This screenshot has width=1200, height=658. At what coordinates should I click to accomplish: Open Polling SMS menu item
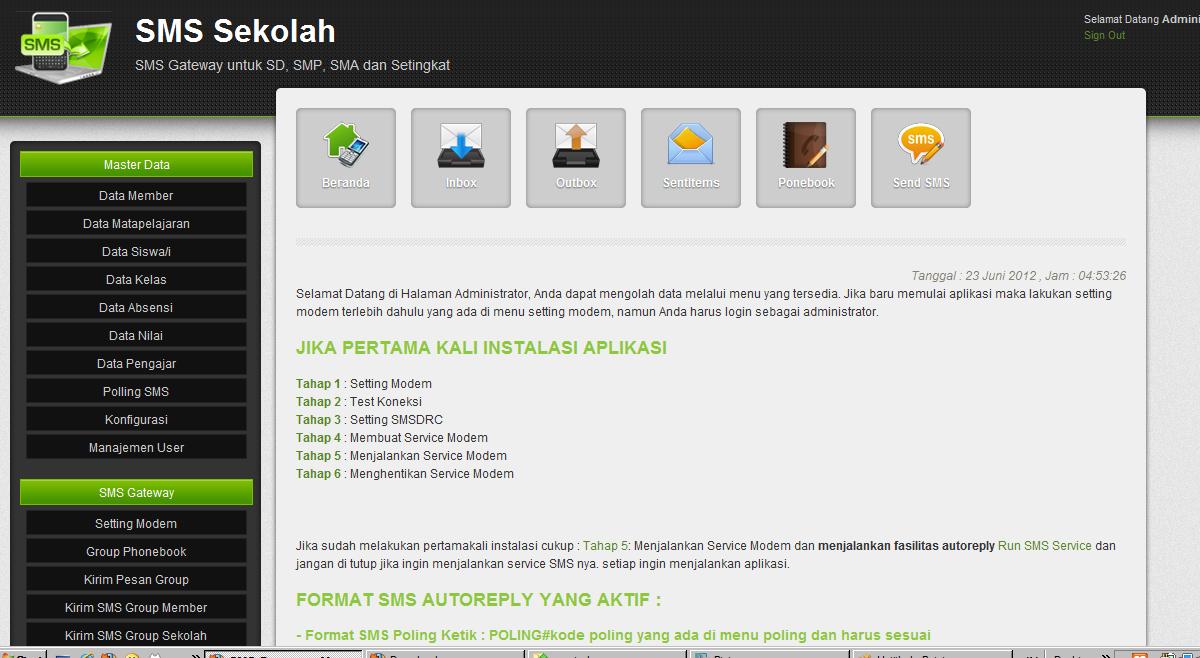tap(136, 392)
